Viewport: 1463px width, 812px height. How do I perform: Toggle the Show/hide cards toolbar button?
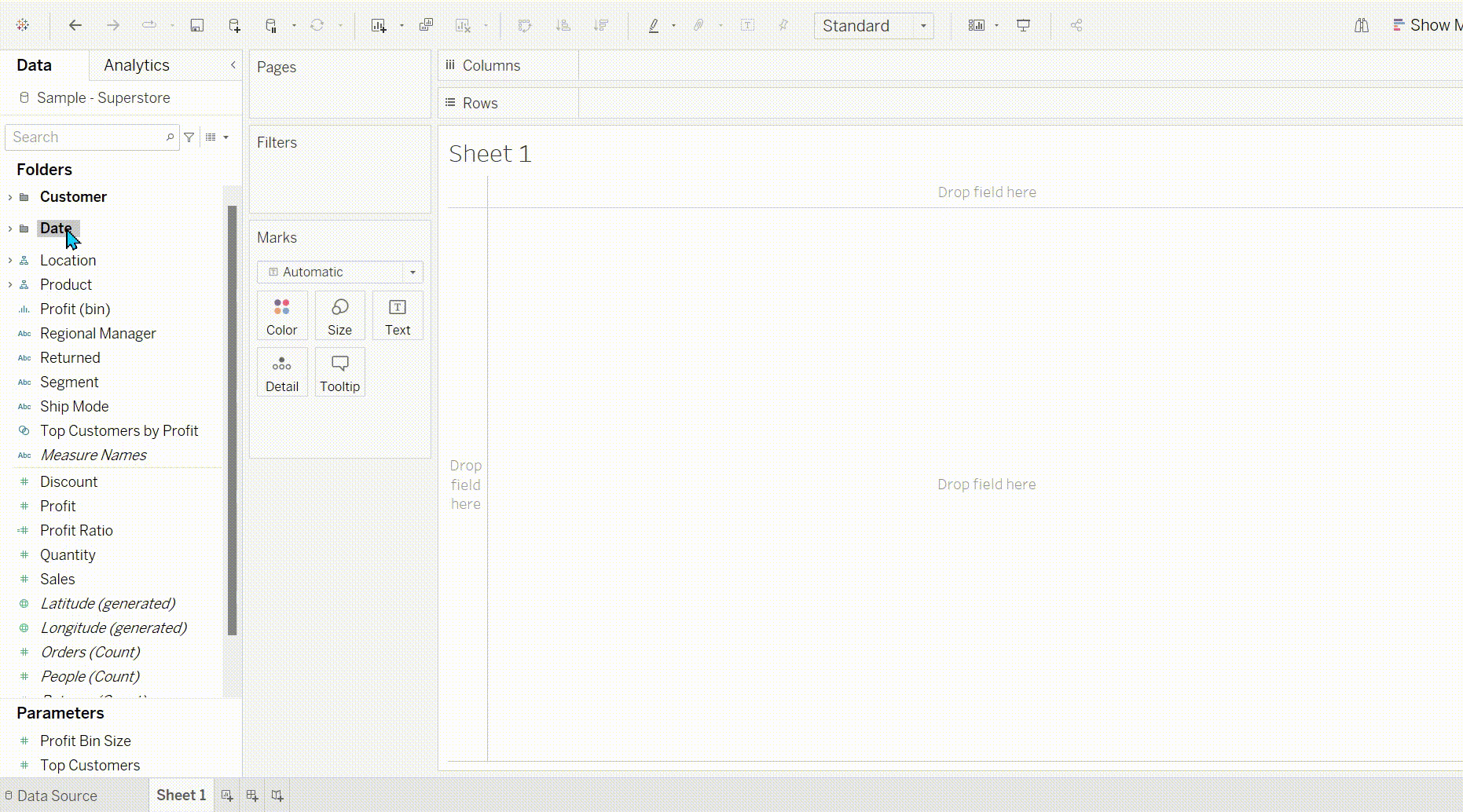pyautogui.click(x=976, y=26)
